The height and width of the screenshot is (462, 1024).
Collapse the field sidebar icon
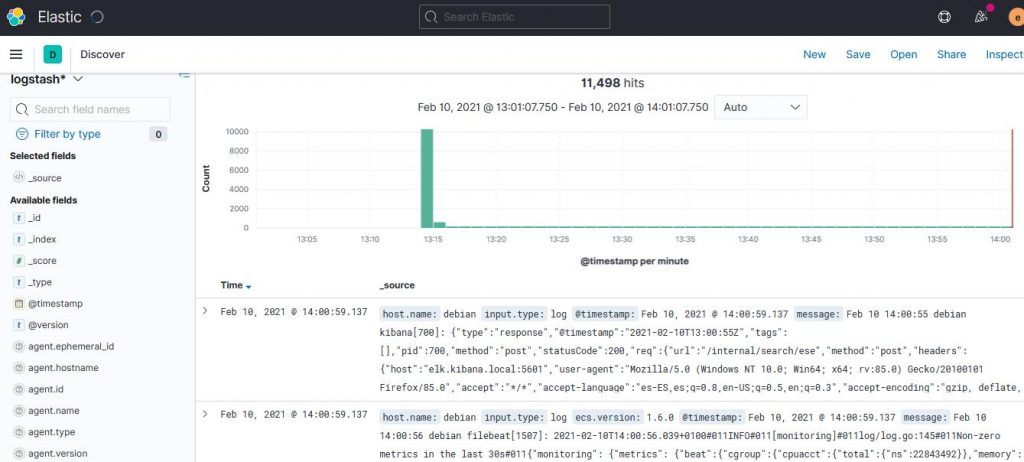[x=185, y=76]
